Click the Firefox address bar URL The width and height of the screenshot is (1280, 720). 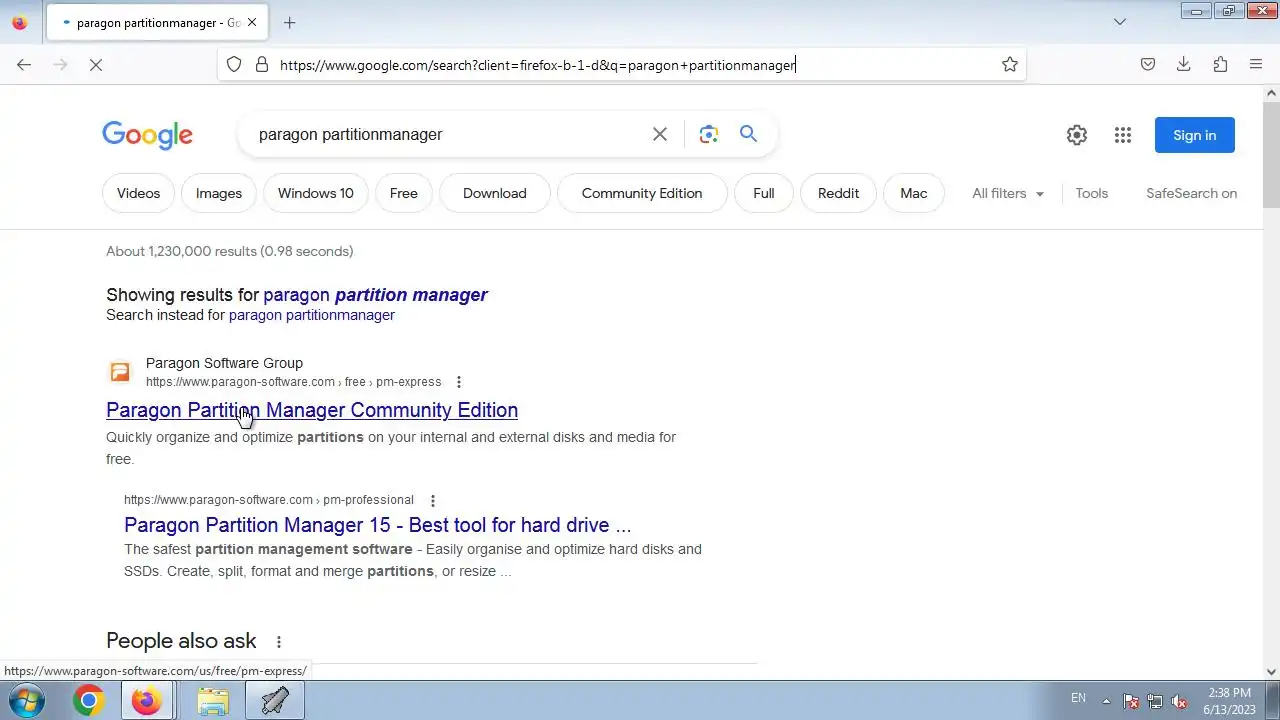pyautogui.click(x=537, y=65)
